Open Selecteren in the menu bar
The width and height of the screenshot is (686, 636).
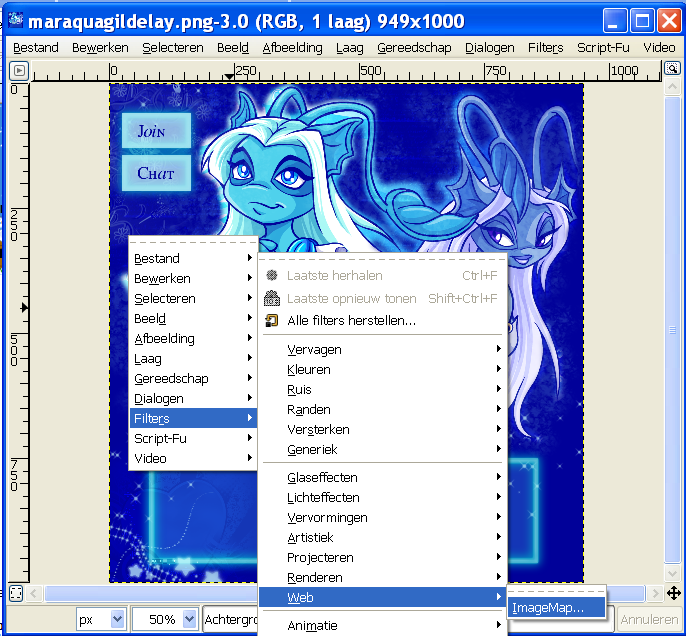click(173, 48)
